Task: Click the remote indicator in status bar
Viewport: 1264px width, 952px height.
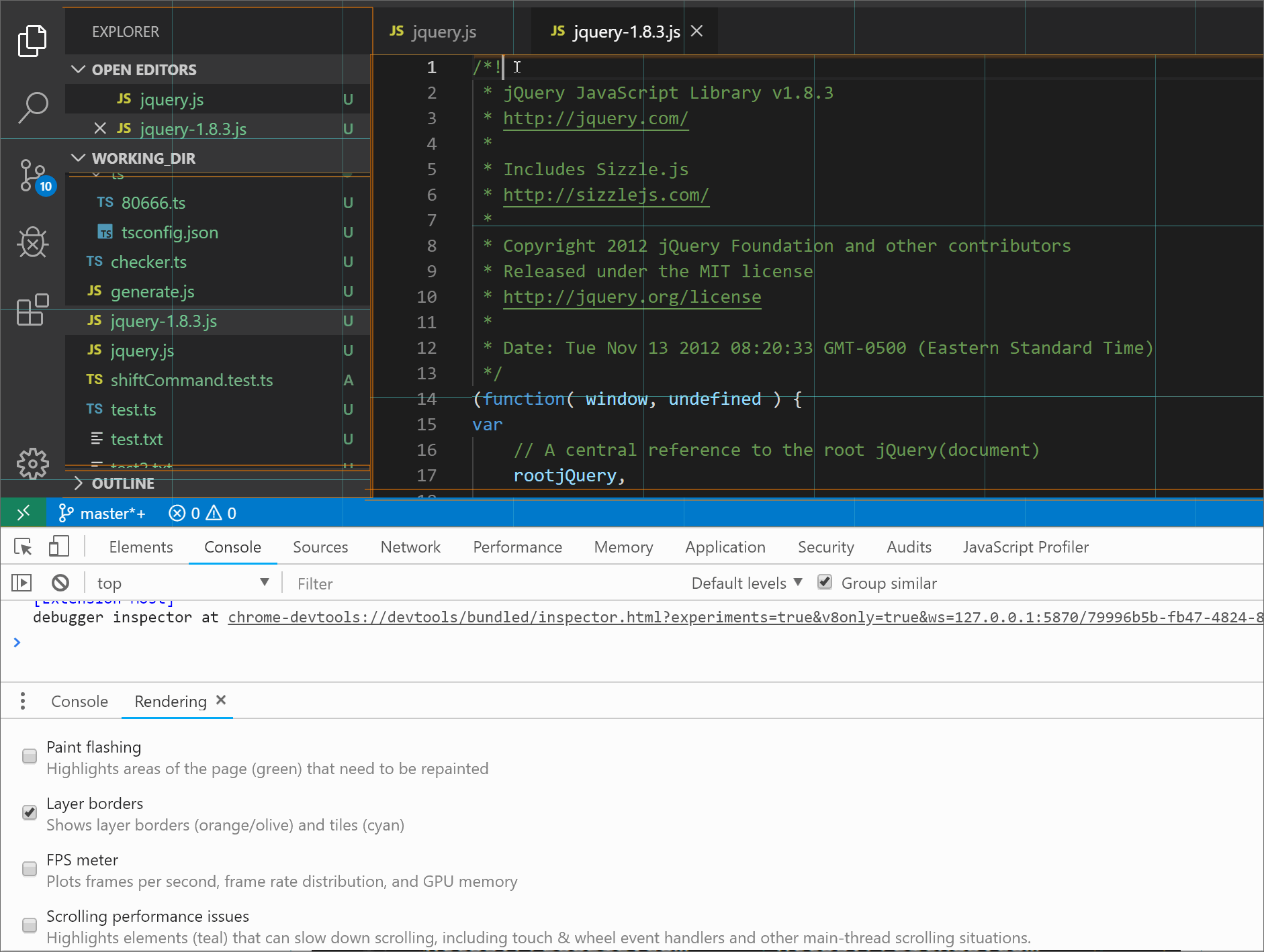Action: click(24, 513)
